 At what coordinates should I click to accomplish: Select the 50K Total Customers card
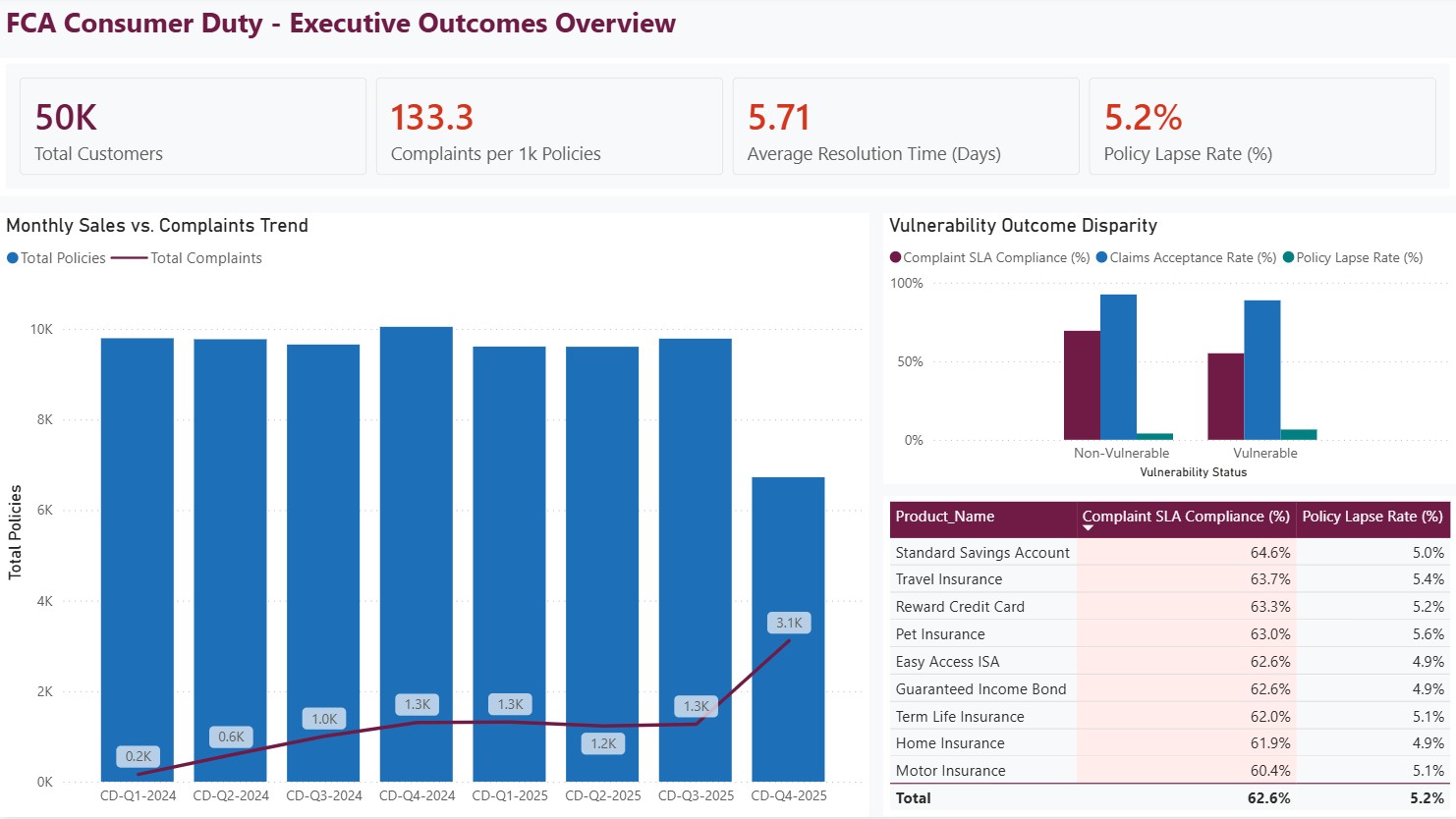pyautogui.click(x=193, y=127)
